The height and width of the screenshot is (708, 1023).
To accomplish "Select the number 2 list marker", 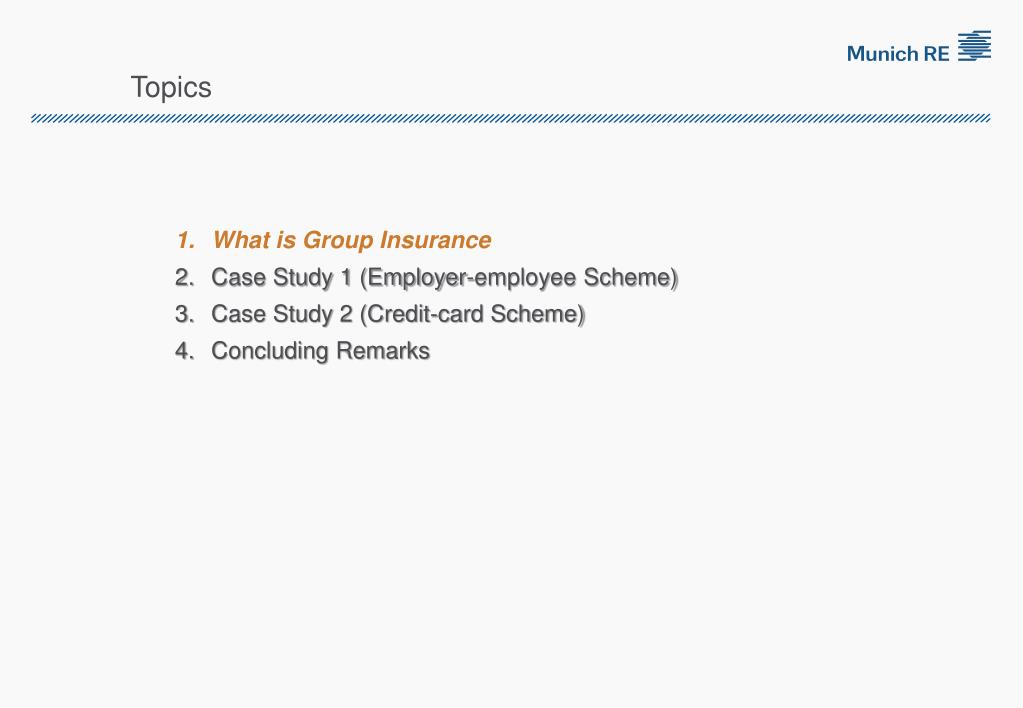I will click(x=185, y=277).
